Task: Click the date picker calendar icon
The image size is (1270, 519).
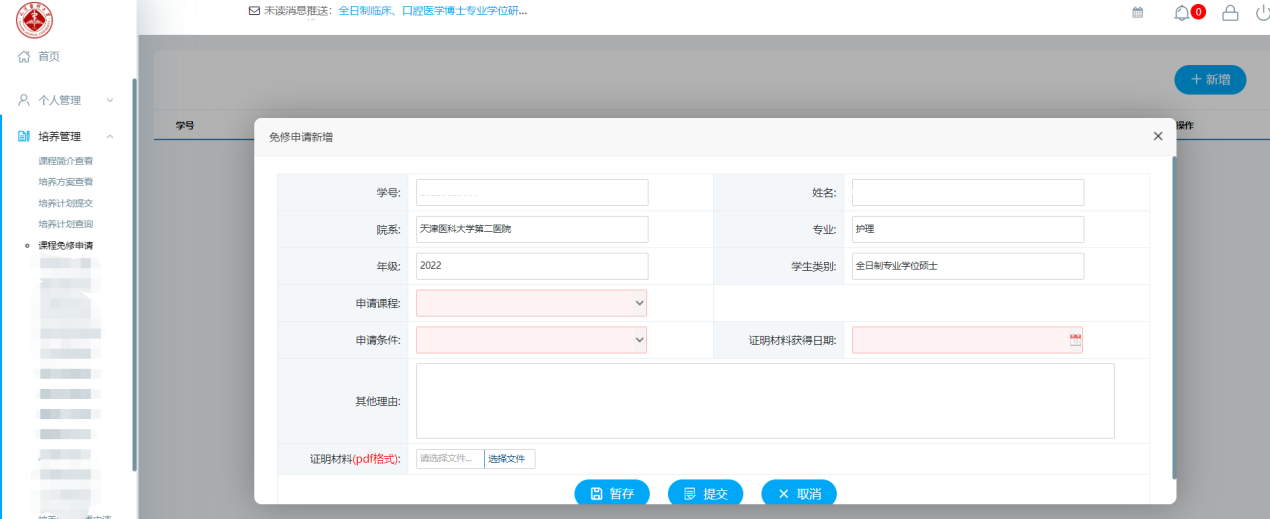Action: [x=1075, y=340]
